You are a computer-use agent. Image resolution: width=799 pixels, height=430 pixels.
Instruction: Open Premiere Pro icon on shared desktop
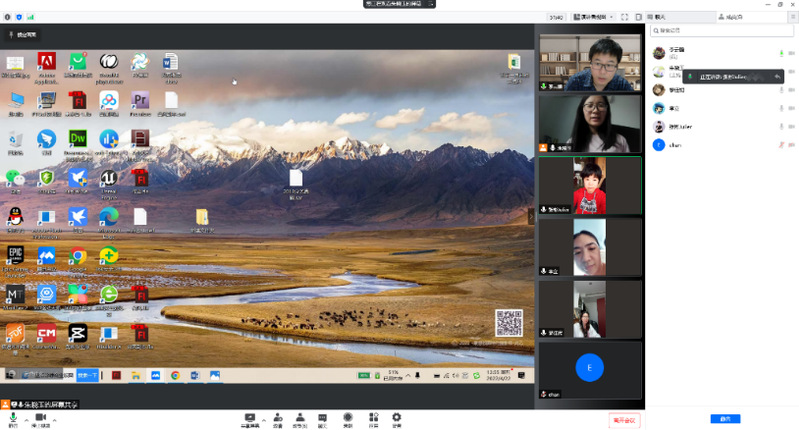(x=140, y=104)
